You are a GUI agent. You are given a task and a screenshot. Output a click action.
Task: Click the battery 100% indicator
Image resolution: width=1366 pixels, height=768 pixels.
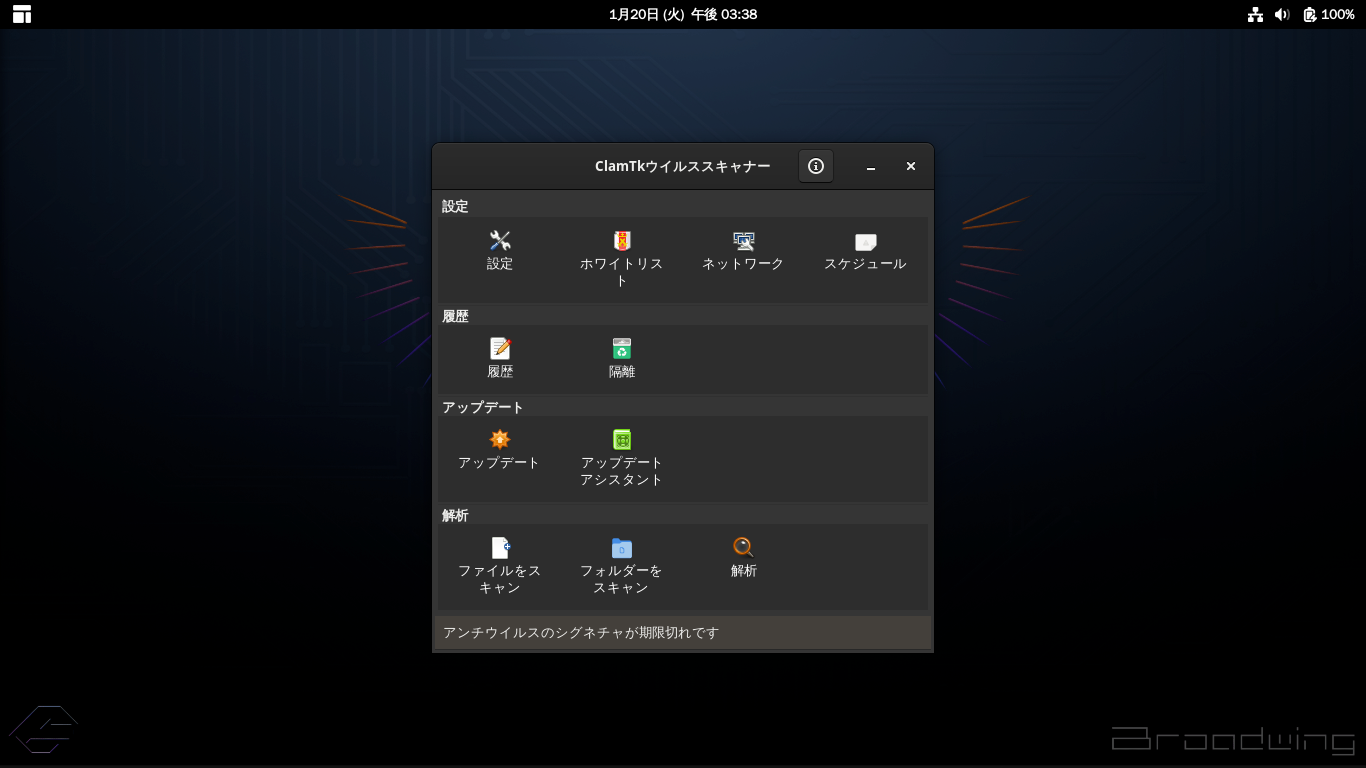click(1329, 14)
